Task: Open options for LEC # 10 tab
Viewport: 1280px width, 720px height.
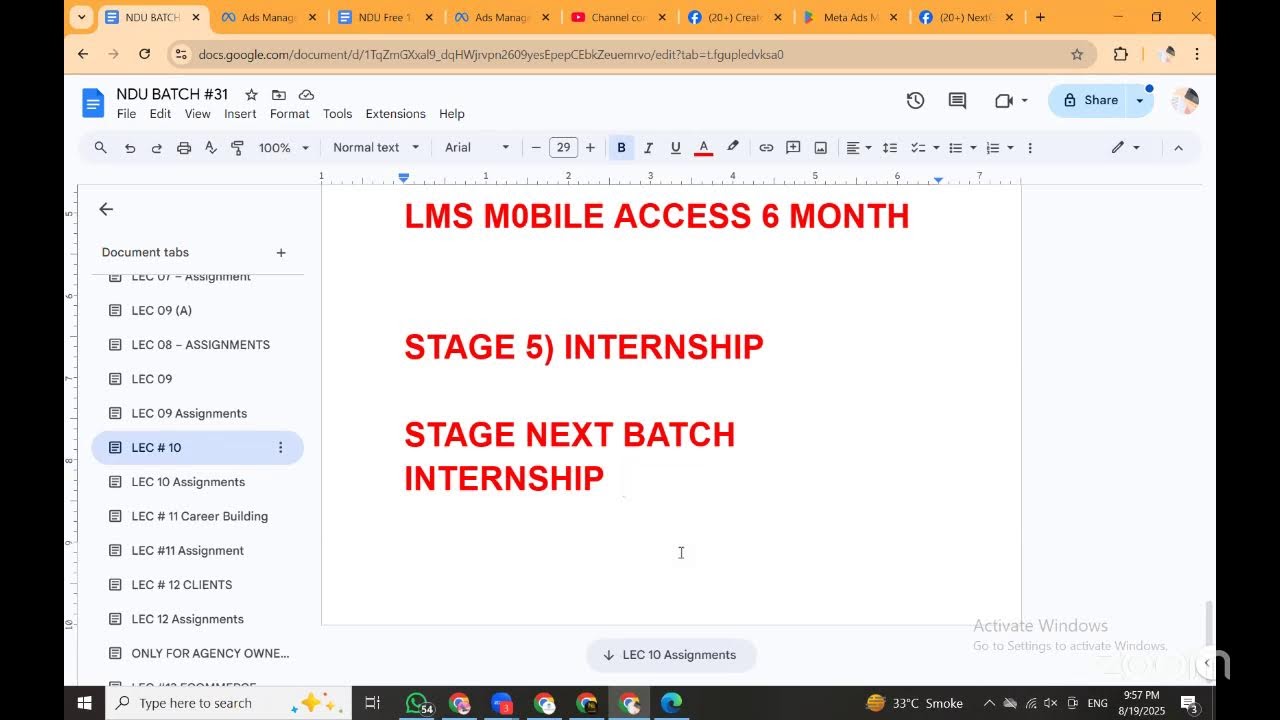Action: pos(281,448)
